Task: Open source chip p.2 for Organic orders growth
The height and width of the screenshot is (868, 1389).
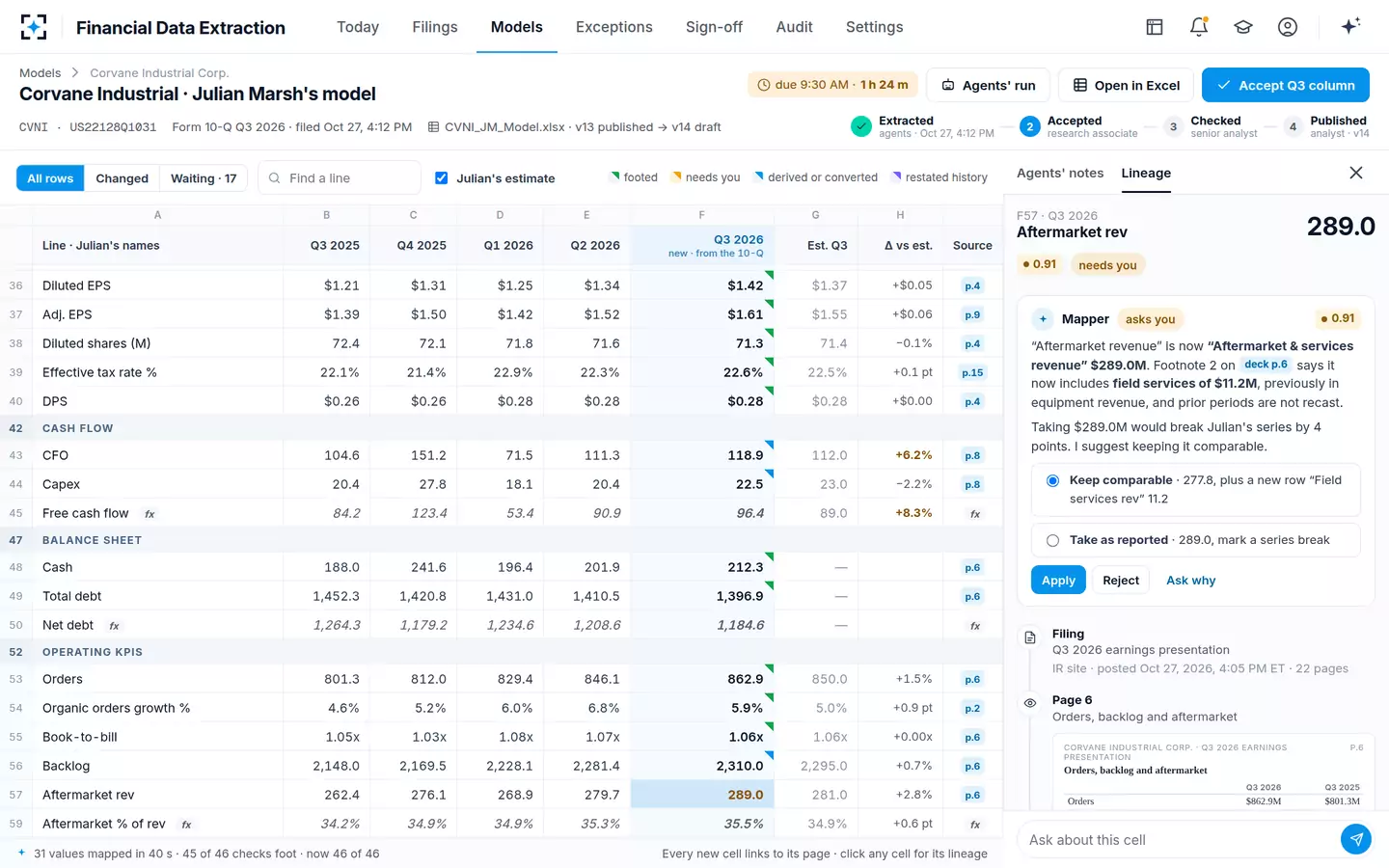Action: [x=972, y=708]
